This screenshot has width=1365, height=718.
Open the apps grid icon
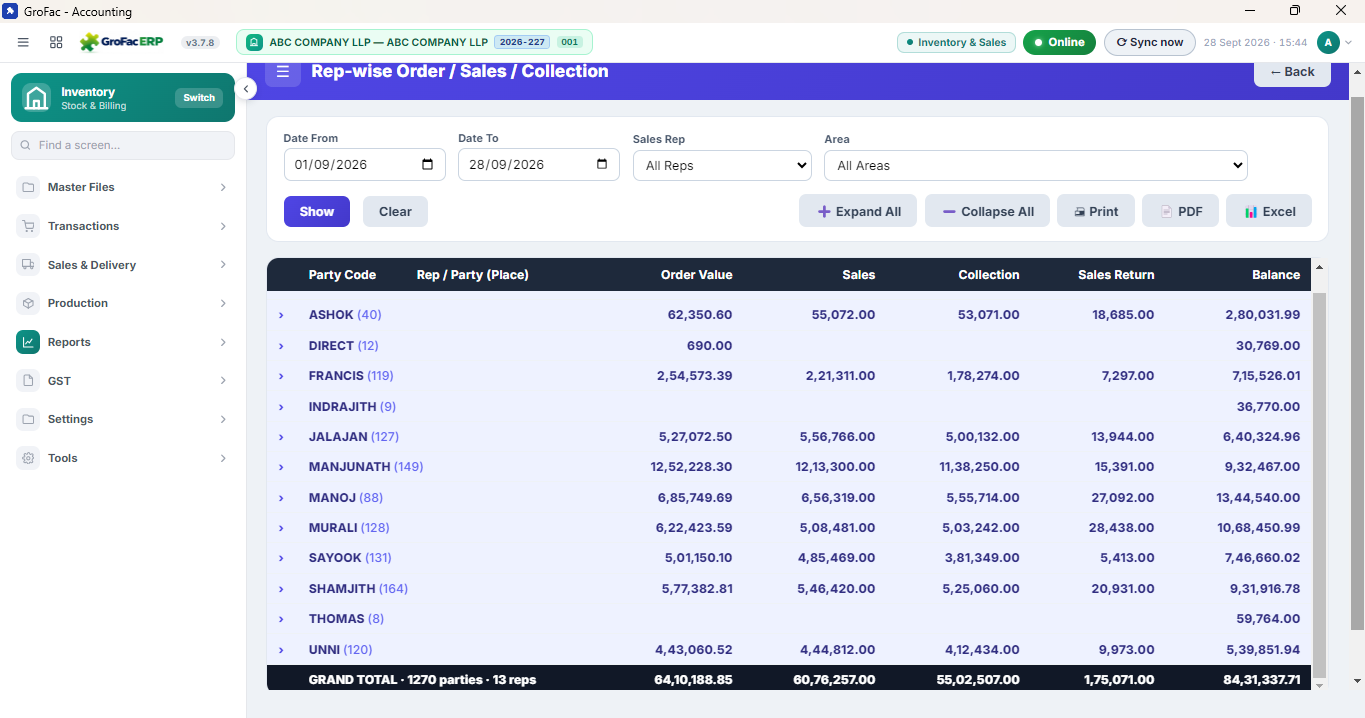[x=56, y=42]
